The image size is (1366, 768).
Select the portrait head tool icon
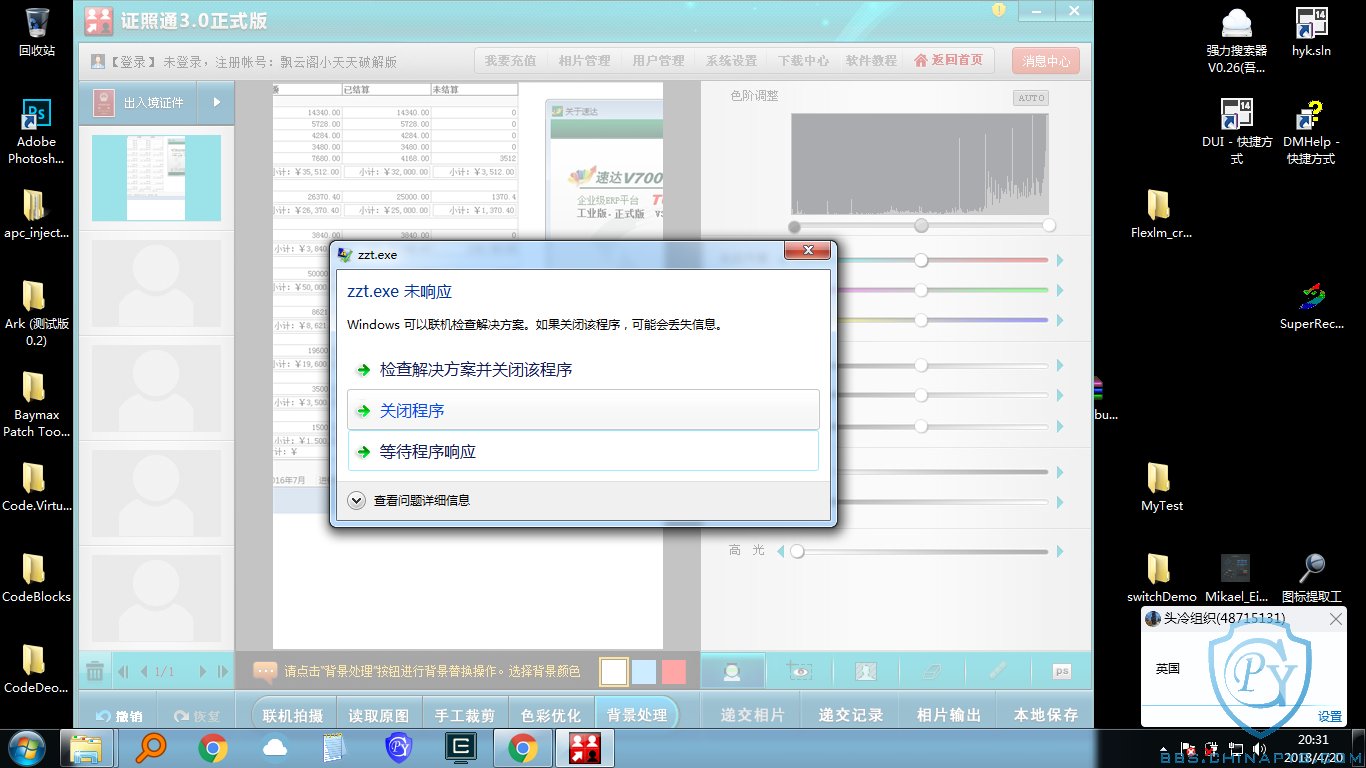(732, 672)
